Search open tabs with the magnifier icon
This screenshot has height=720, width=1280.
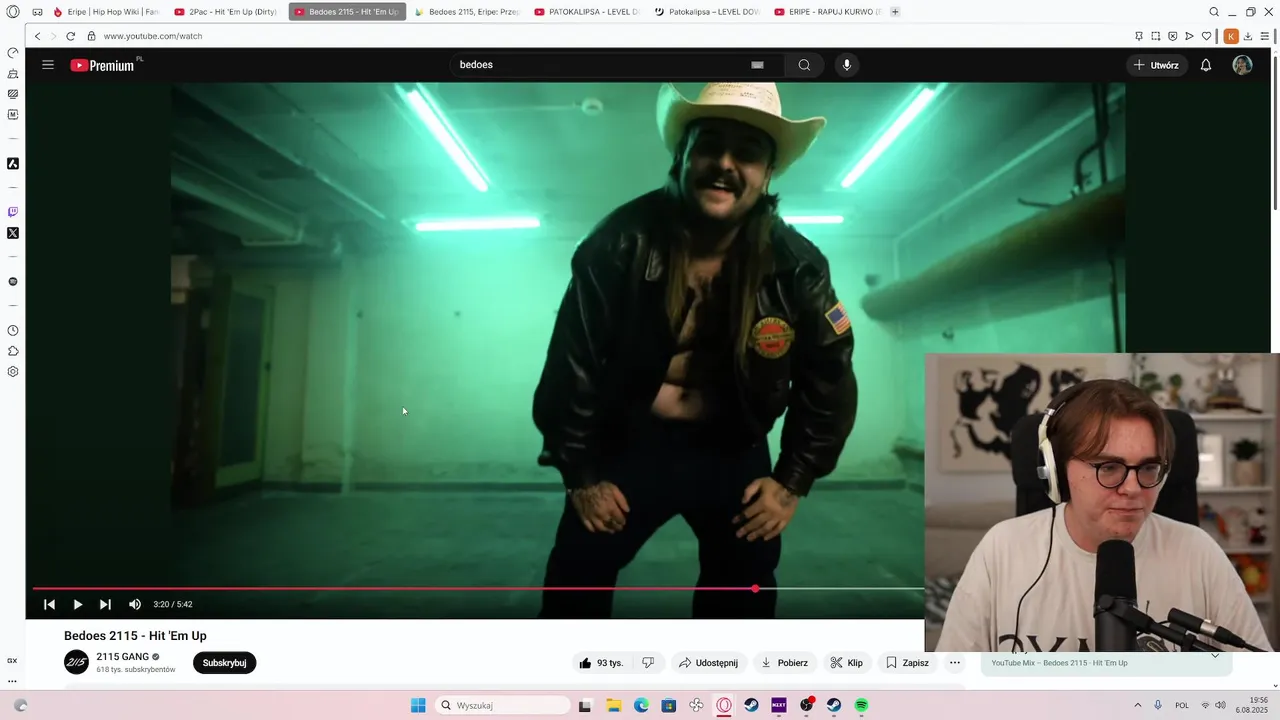(x=1214, y=12)
